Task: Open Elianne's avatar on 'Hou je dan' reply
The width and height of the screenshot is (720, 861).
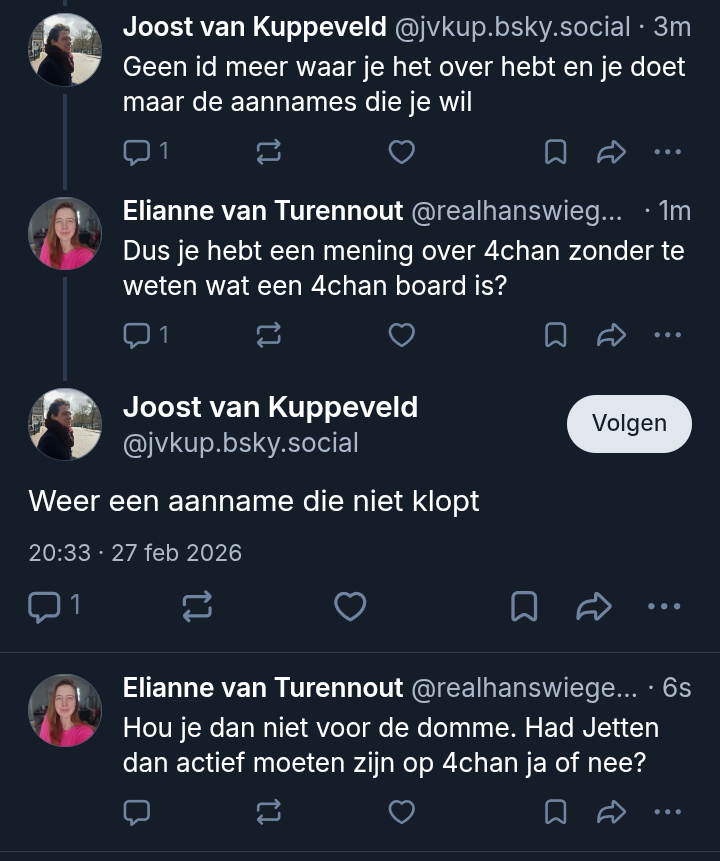Action: 65,710
